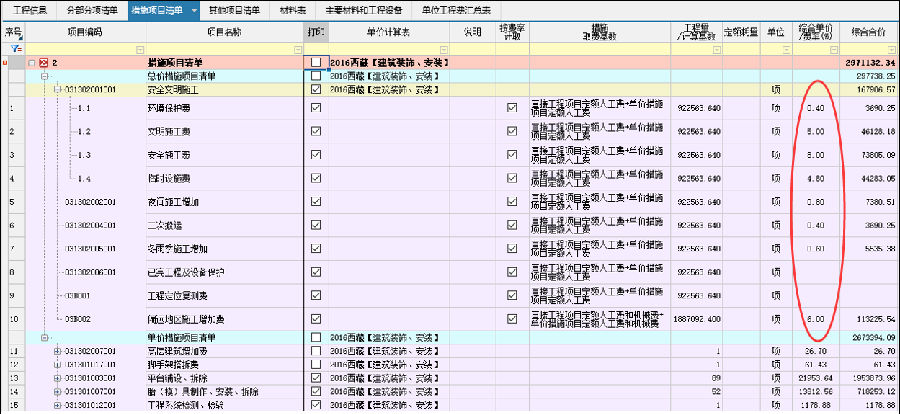
Task: Open the dropdown arrow on 措施项目清单 tab
Action: (x=194, y=9)
